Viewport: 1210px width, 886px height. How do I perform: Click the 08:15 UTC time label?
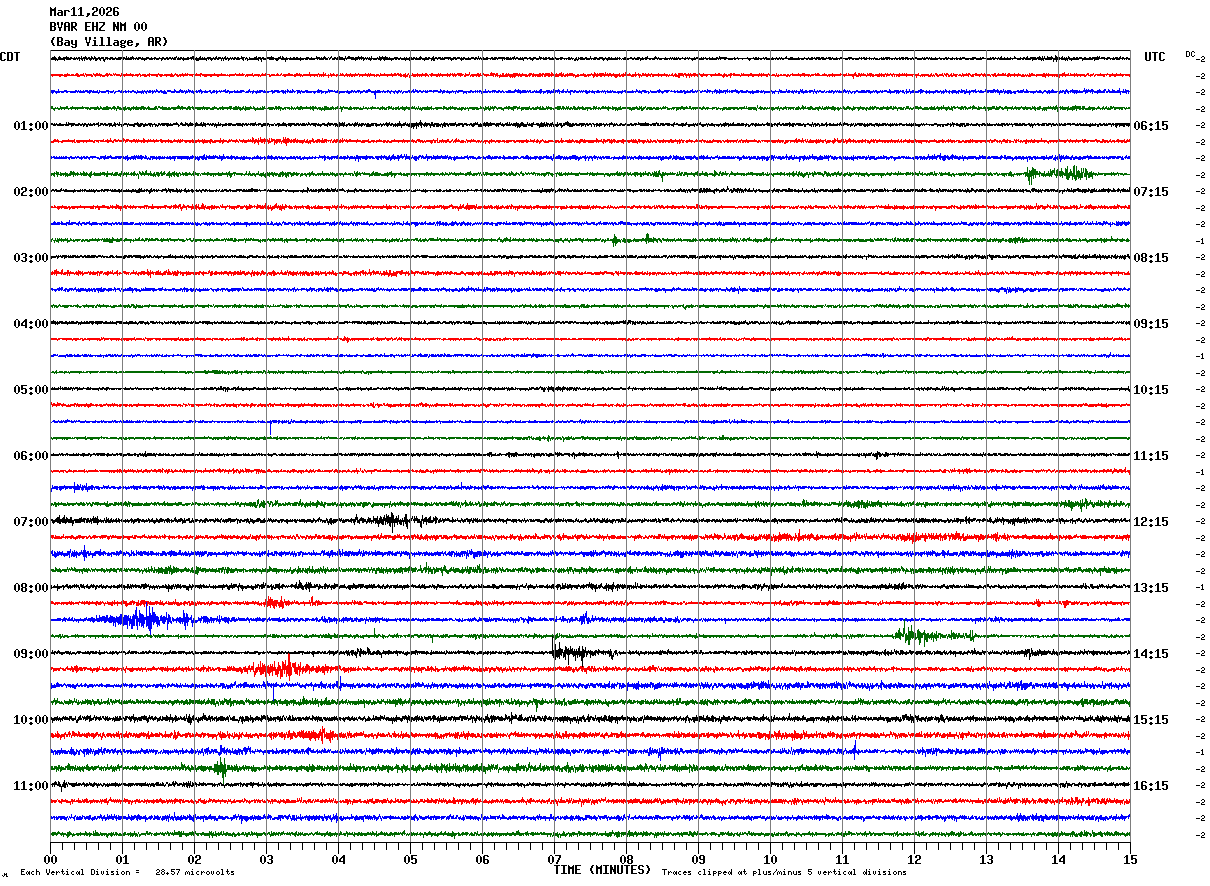1151,258
